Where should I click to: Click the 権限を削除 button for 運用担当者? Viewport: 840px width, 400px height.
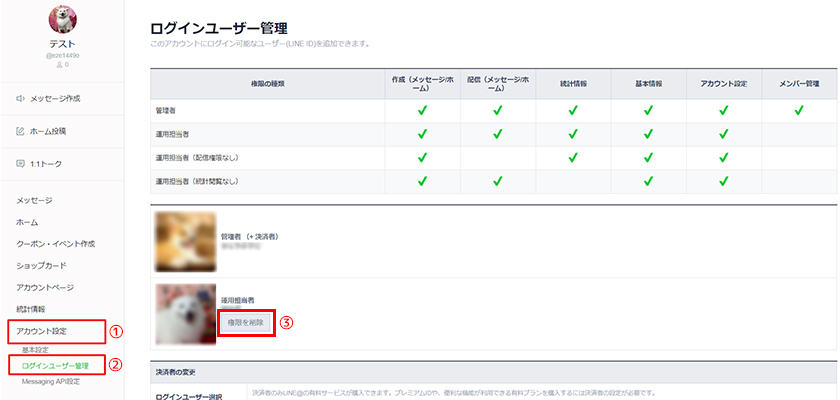[245, 322]
